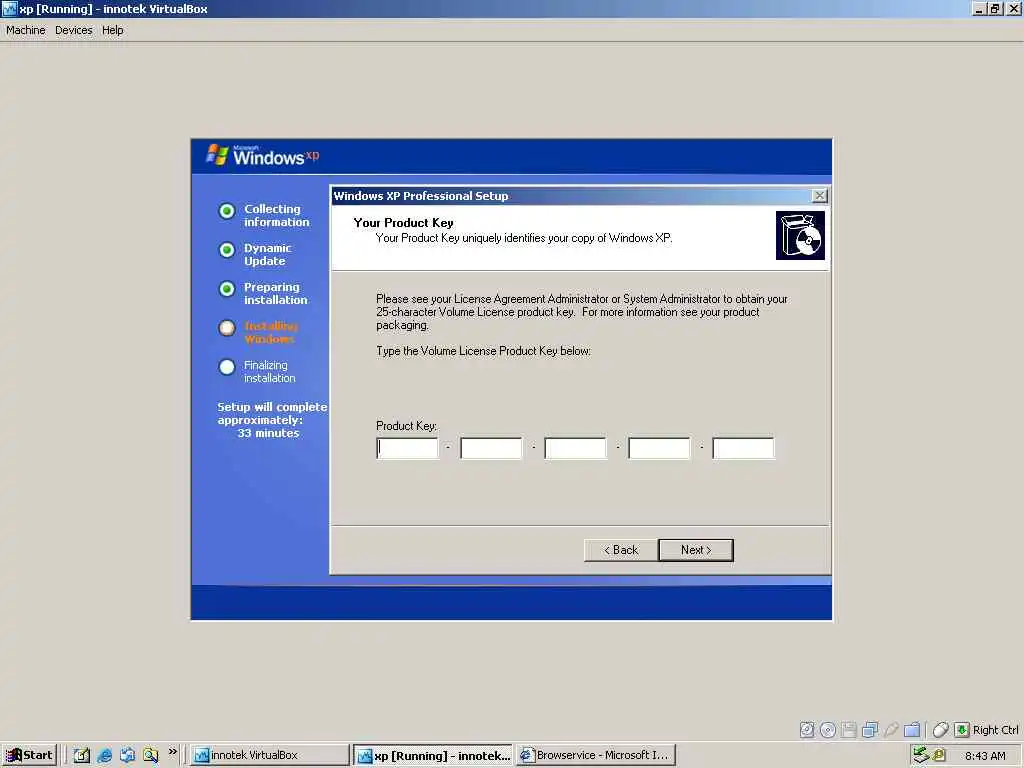Click the '33 minutes' remaining time text
This screenshot has width=1024, height=768.
(x=268, y=433)
